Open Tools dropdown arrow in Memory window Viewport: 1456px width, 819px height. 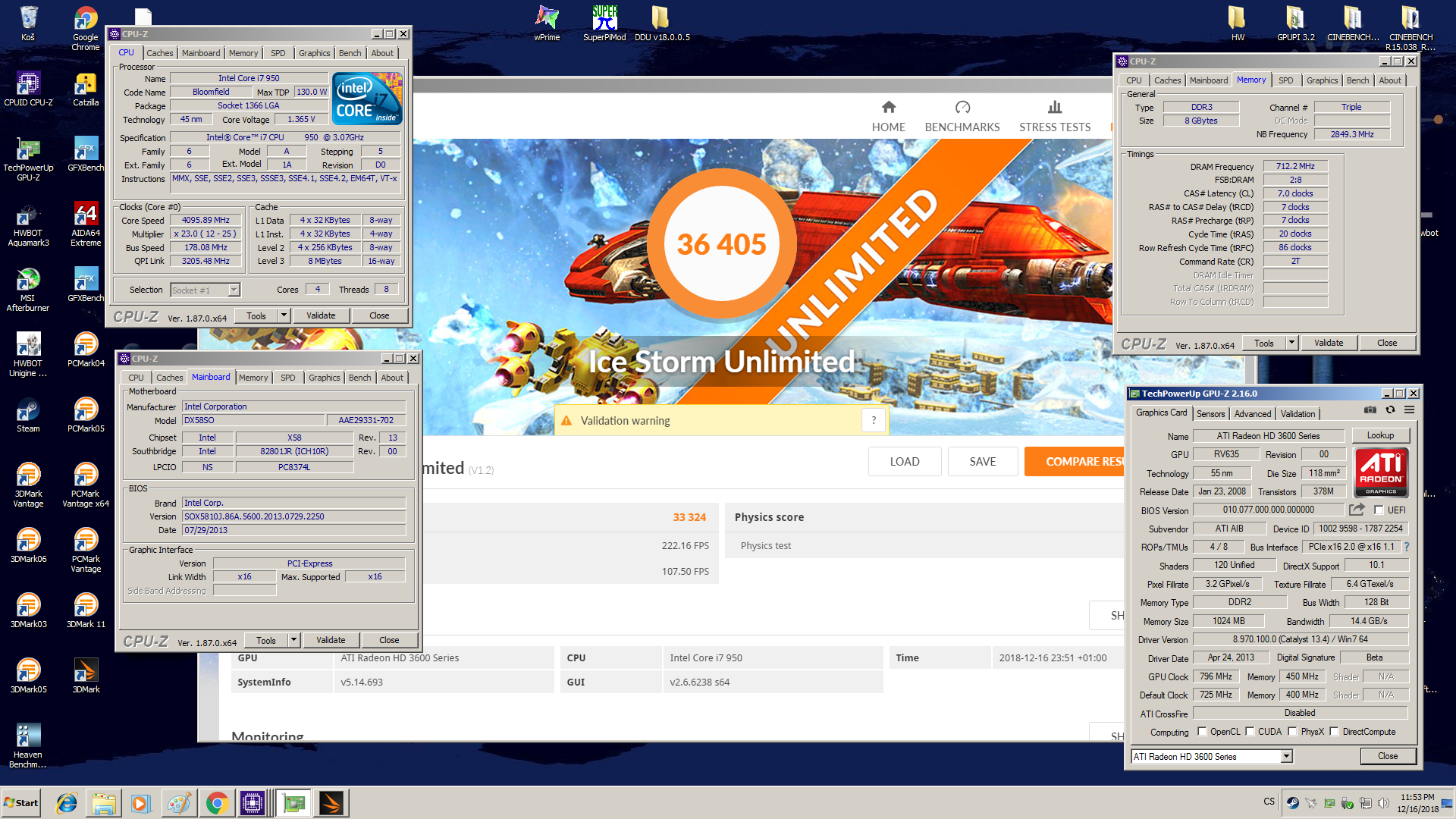[1291, 343]
